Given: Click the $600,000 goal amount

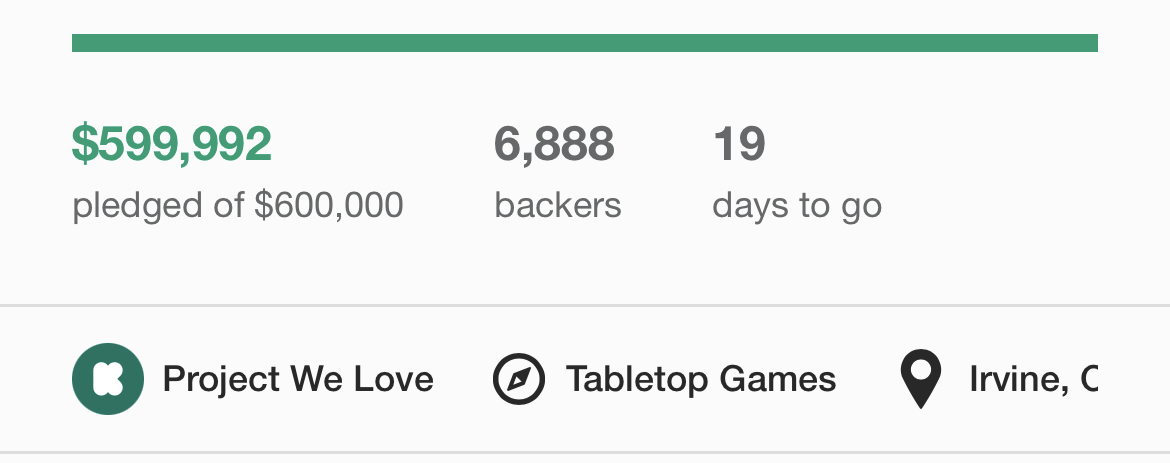Looking at the screenshot, I should [329, 205].
